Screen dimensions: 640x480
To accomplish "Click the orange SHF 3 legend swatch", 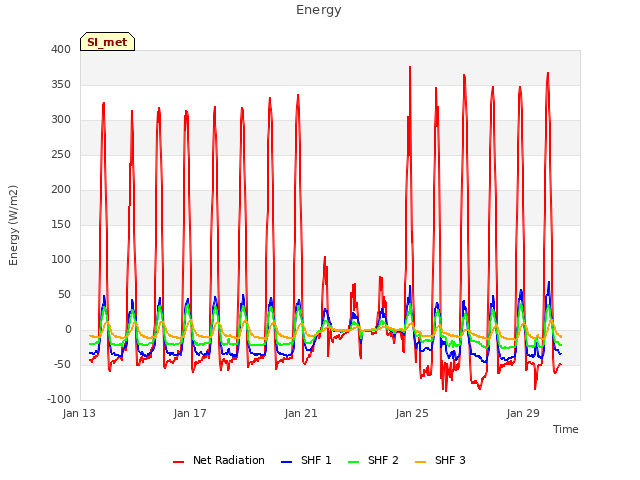I will point(420,462).
